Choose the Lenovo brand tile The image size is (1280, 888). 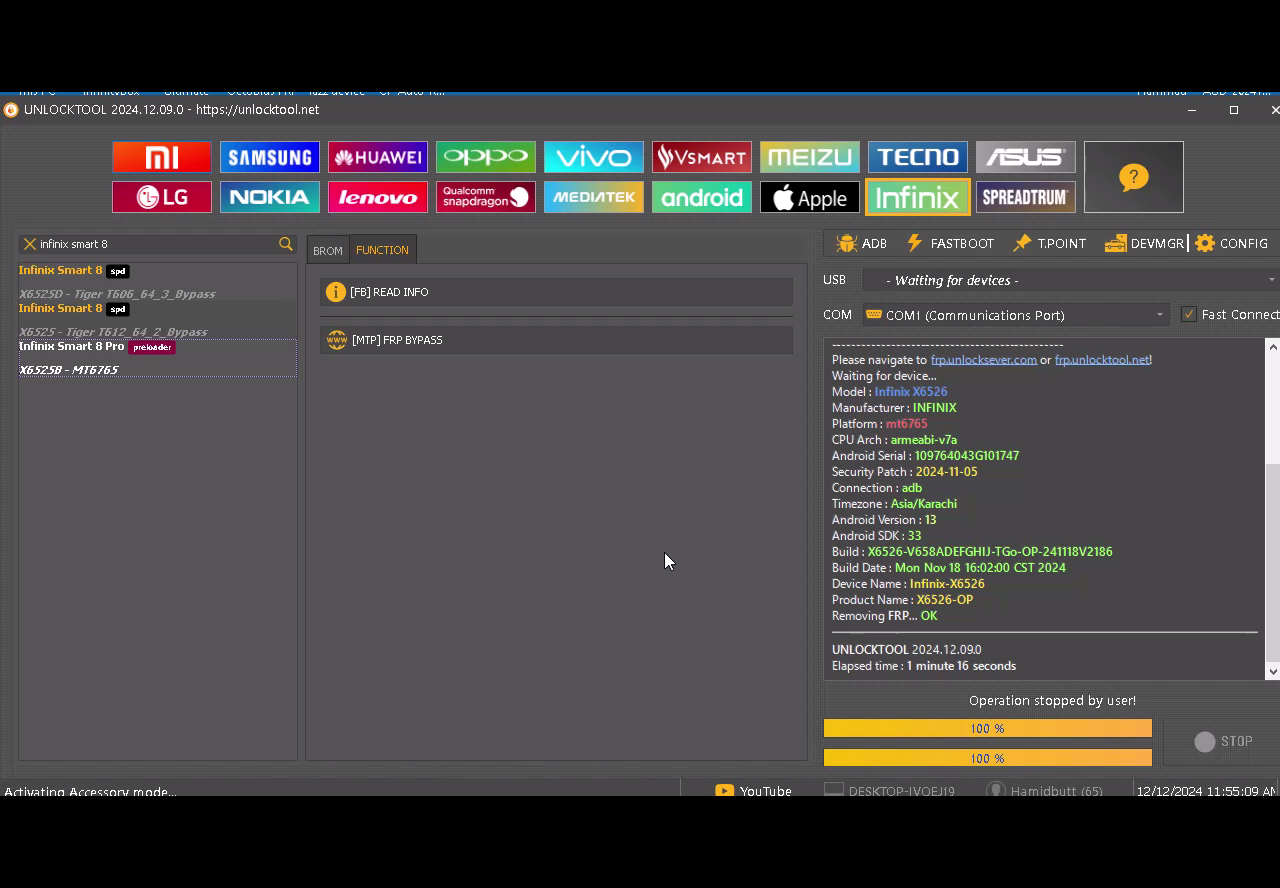378,197
